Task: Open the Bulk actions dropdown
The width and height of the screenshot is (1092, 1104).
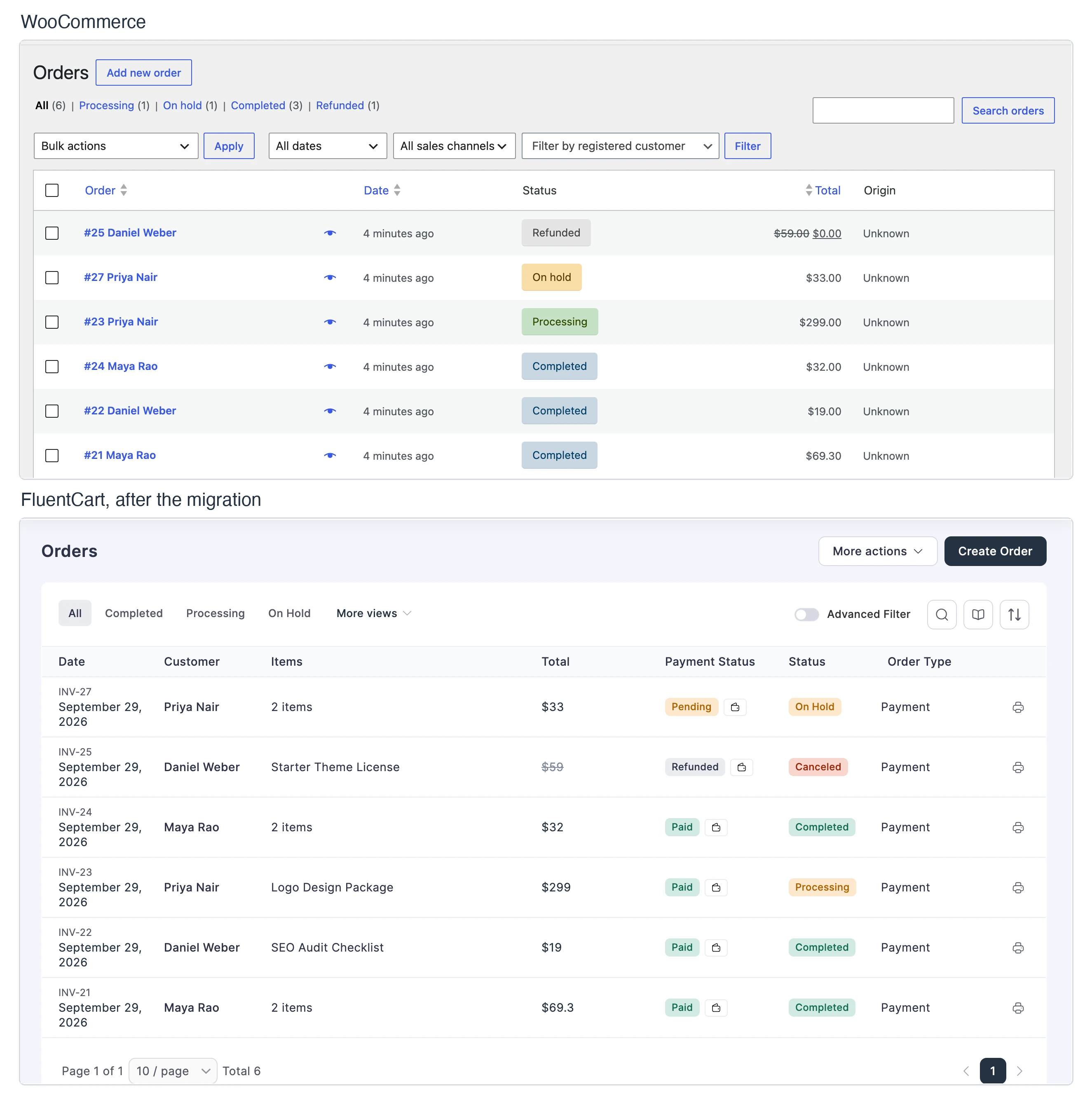Action: coord(116,146)
